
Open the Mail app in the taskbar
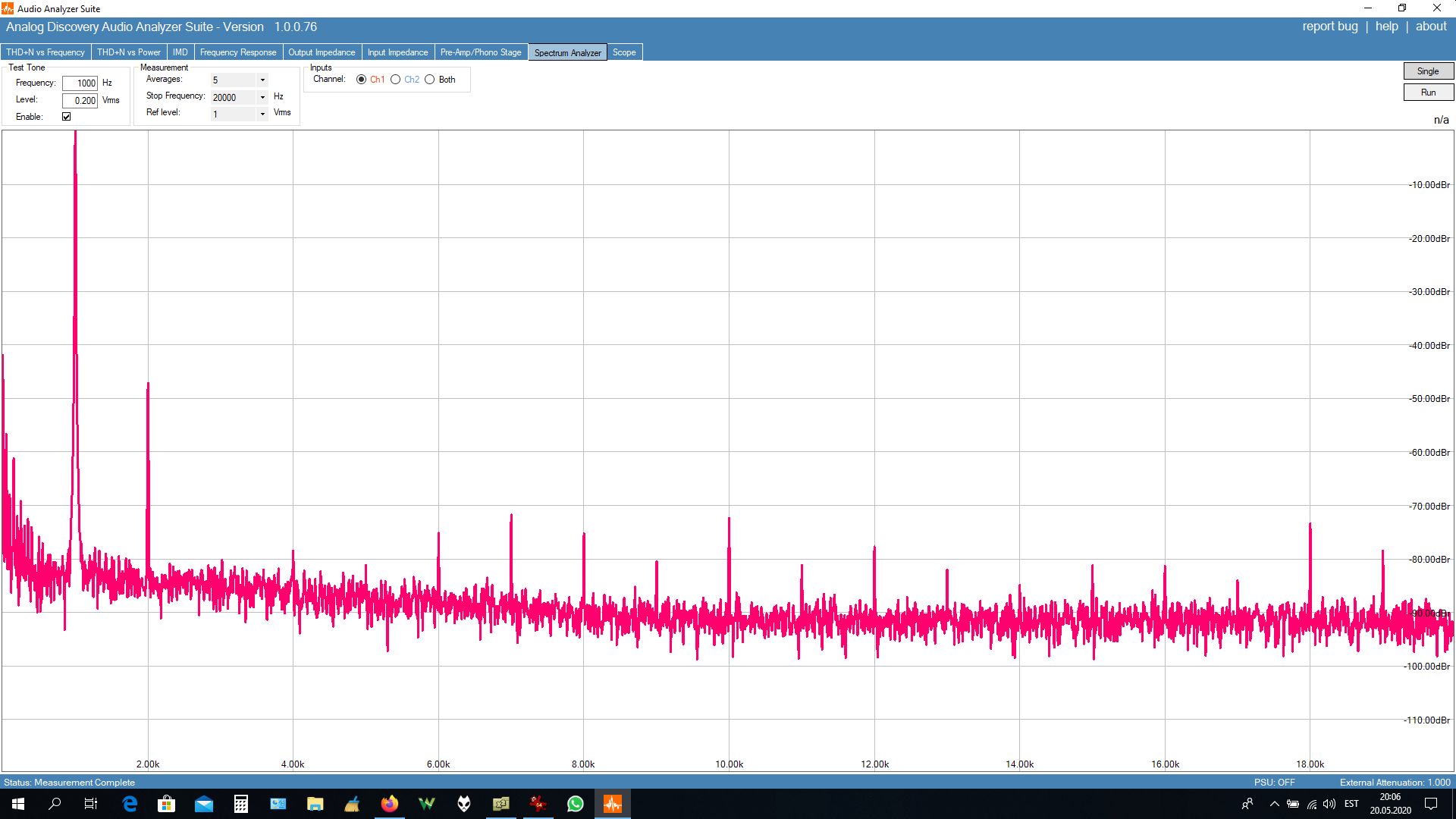coord(203,804)
